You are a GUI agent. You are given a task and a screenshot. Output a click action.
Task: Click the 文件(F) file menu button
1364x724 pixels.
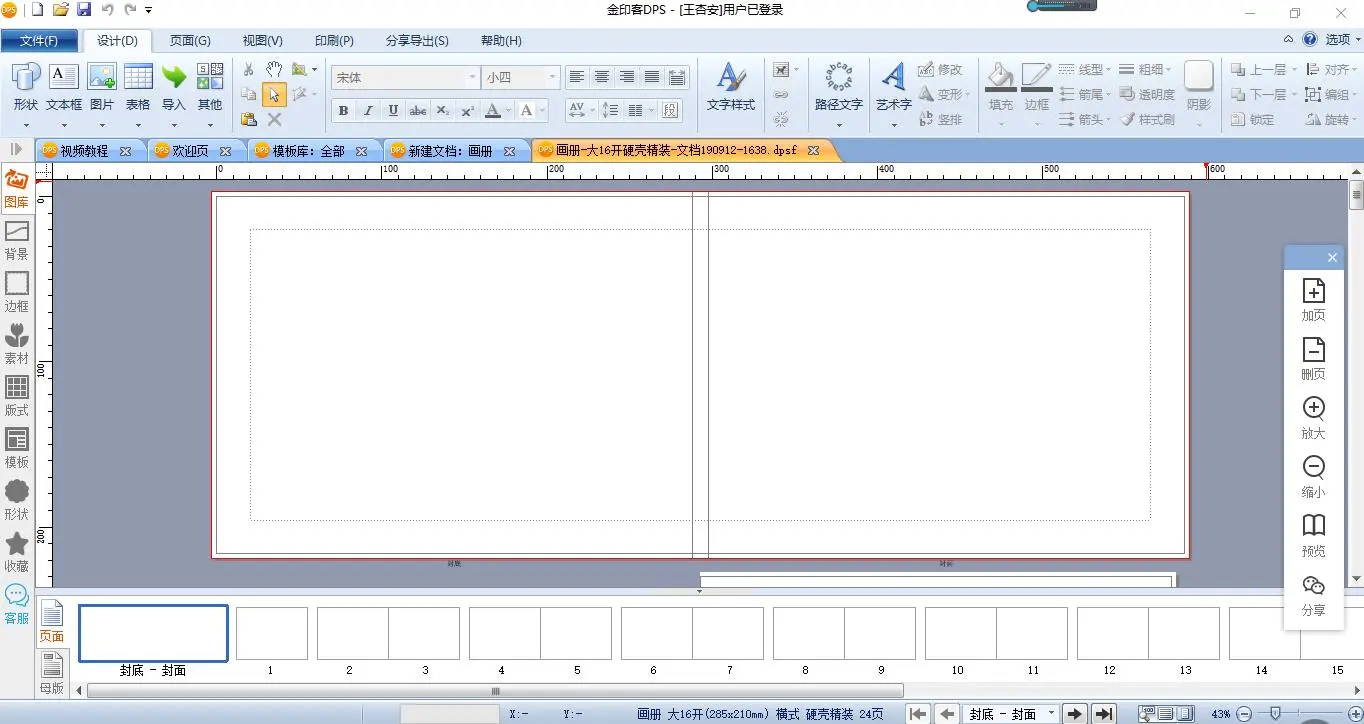[x=39, y=41]
